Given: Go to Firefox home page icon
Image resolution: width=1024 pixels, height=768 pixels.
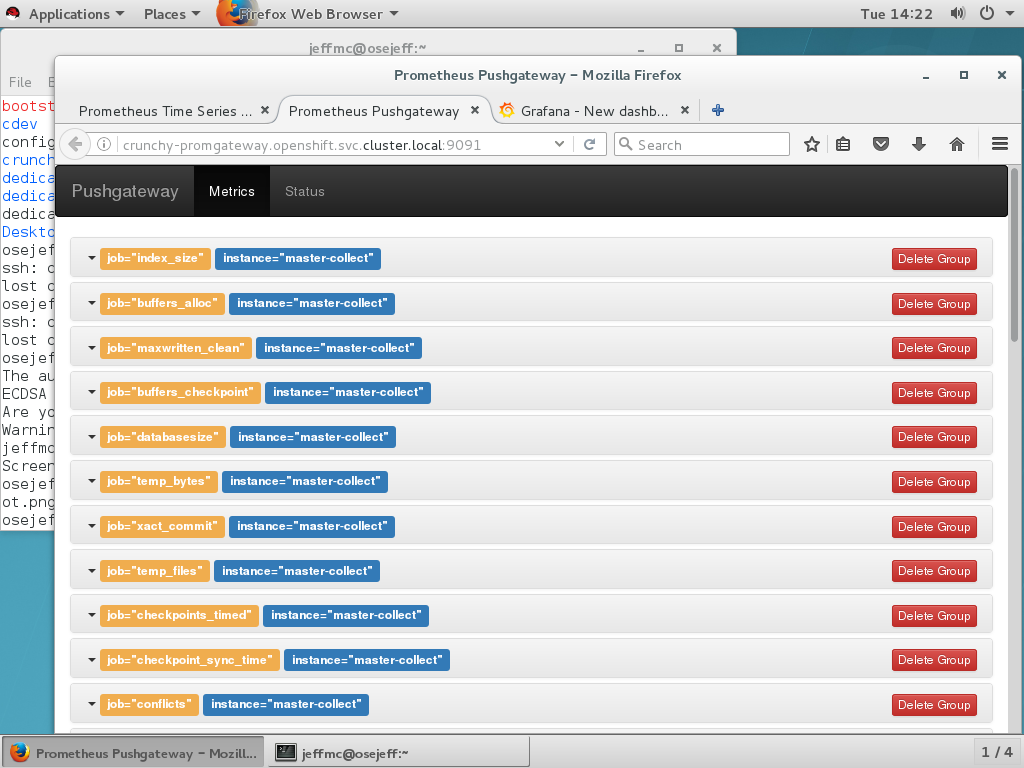Looking at the screenshot, I should pyautogui.click(x=957, y=144).
